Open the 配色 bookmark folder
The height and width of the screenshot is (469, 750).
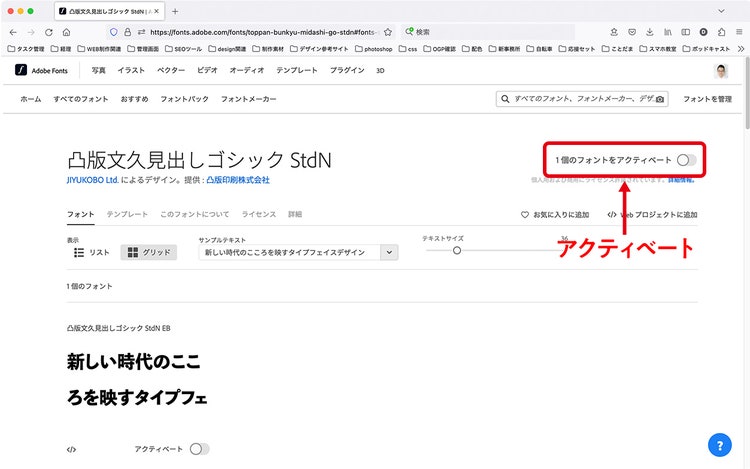pyautogui.click(x=472, y=49)
